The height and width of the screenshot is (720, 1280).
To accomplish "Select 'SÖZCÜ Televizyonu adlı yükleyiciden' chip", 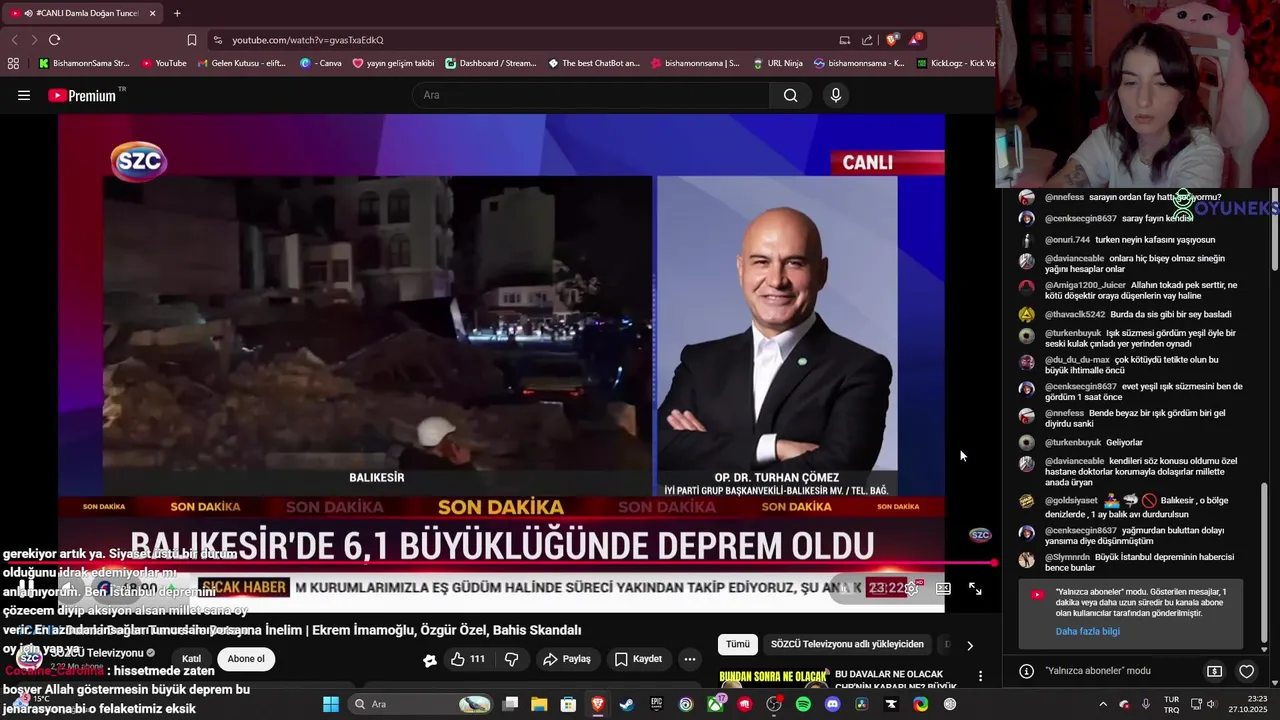I will click(x=847, y=645).
